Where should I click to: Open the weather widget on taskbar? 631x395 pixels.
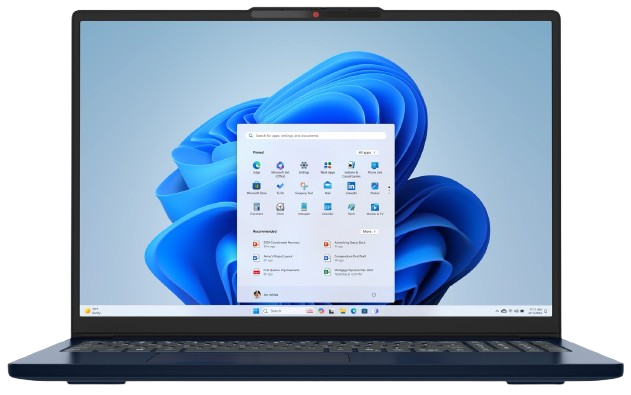pyautogui.click(x=93, y=311)
